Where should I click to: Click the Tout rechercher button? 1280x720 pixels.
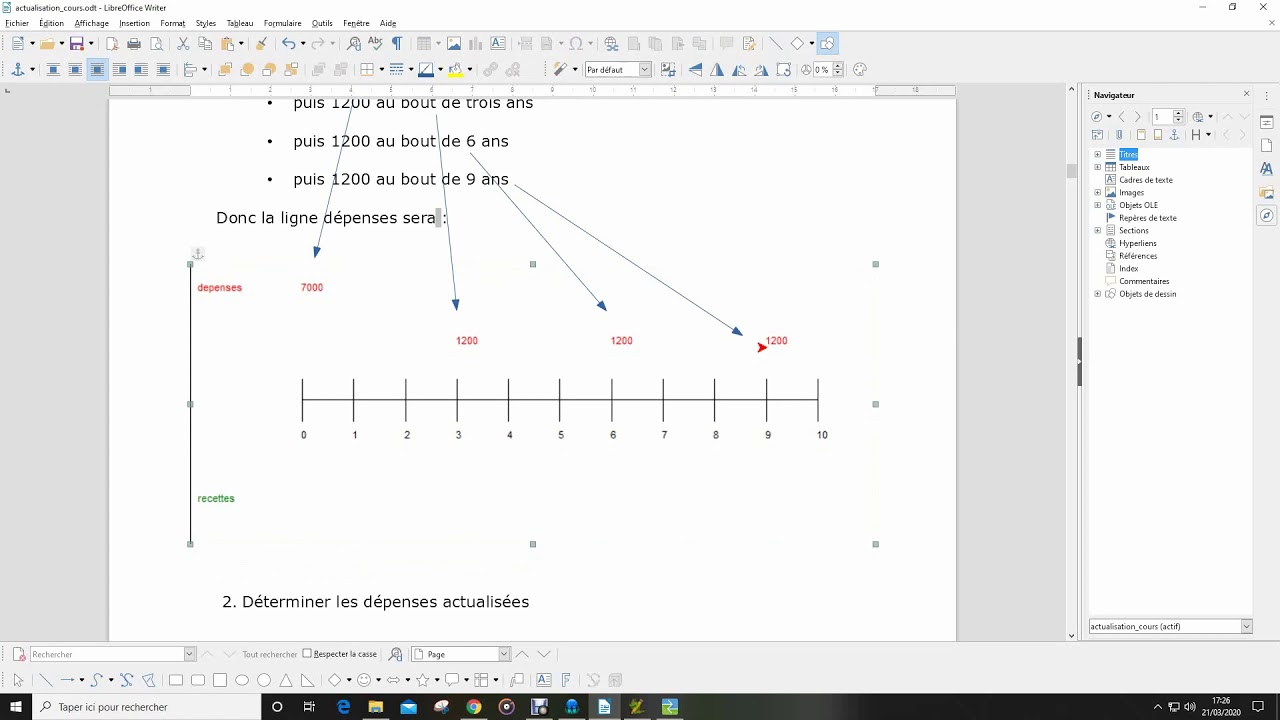tap(270, 654)
